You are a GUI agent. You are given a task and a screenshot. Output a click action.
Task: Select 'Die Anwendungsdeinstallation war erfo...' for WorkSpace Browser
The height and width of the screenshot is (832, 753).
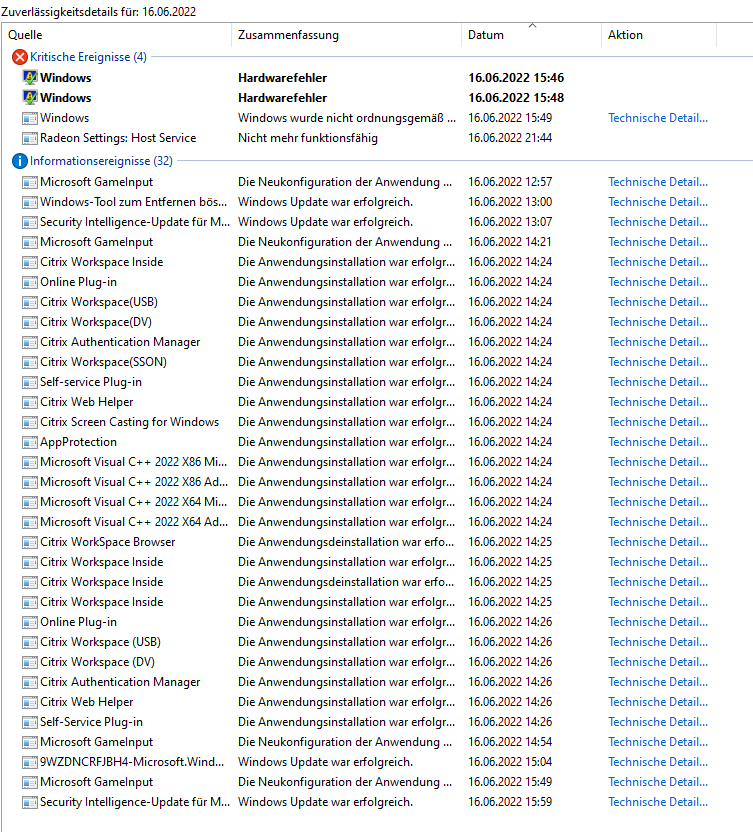[346, 542]
